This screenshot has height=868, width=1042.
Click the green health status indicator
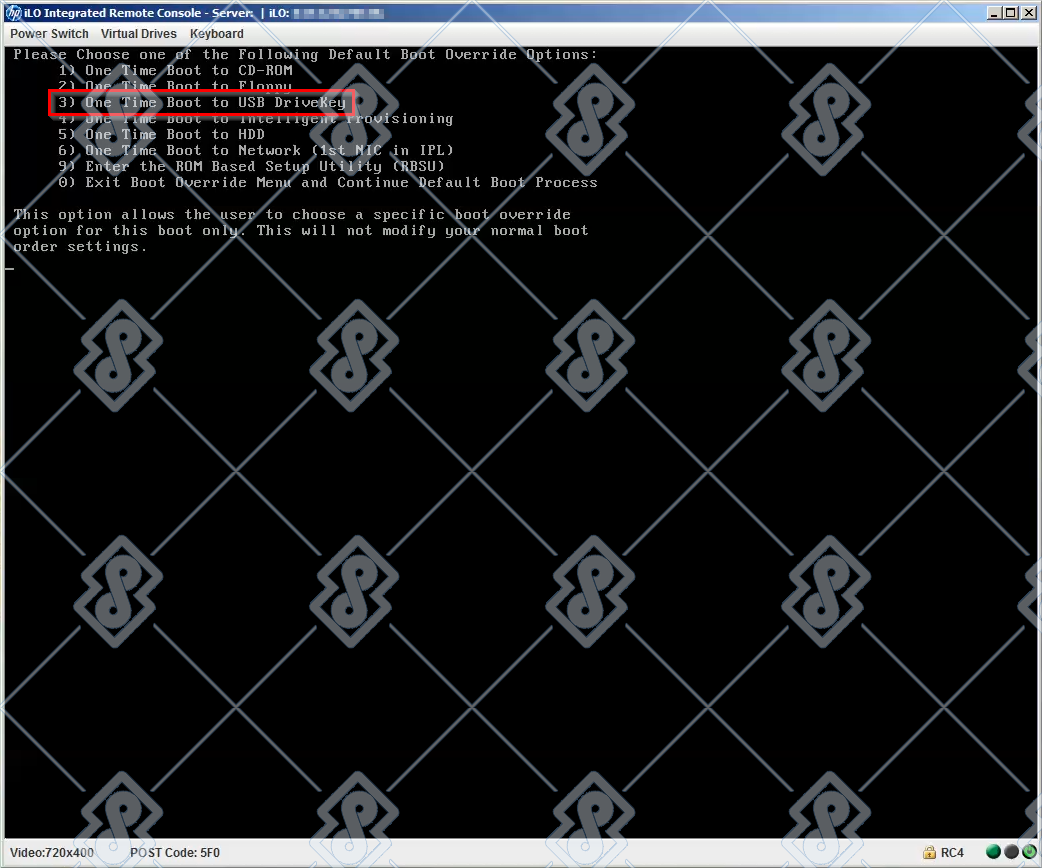[x=993, y=851]
